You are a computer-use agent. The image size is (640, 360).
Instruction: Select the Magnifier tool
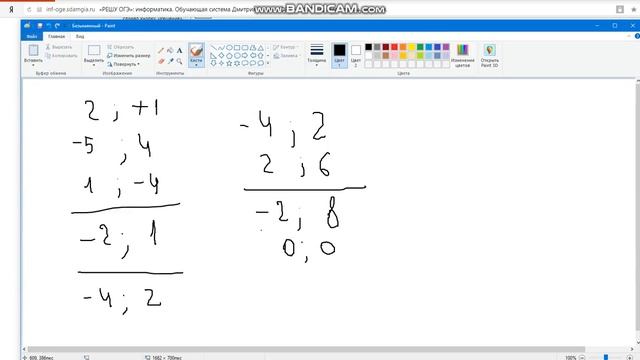coord(179,61)
